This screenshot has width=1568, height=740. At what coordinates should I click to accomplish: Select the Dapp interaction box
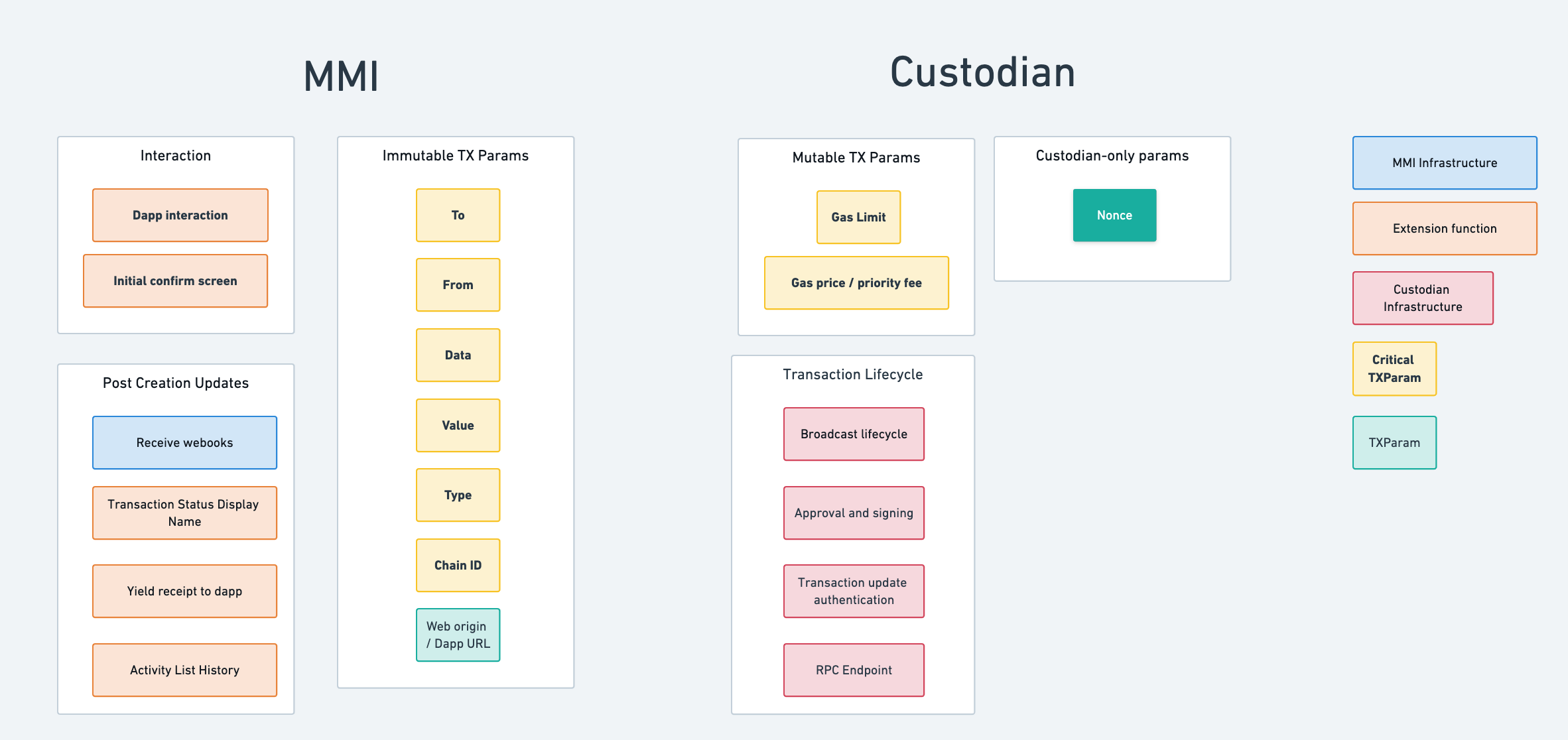coord(180,215)
